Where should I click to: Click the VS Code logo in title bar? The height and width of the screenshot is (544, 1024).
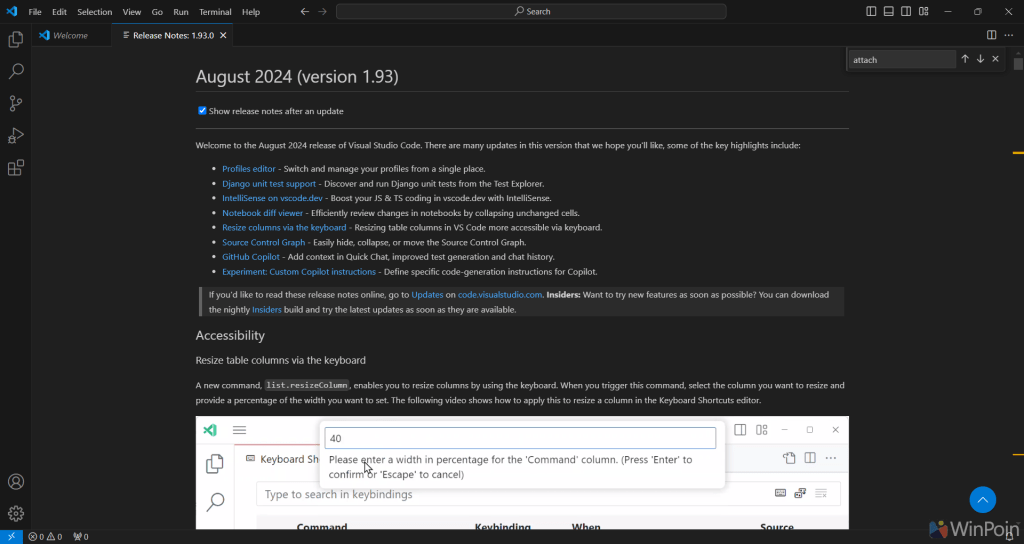click(x=12, y=12)
